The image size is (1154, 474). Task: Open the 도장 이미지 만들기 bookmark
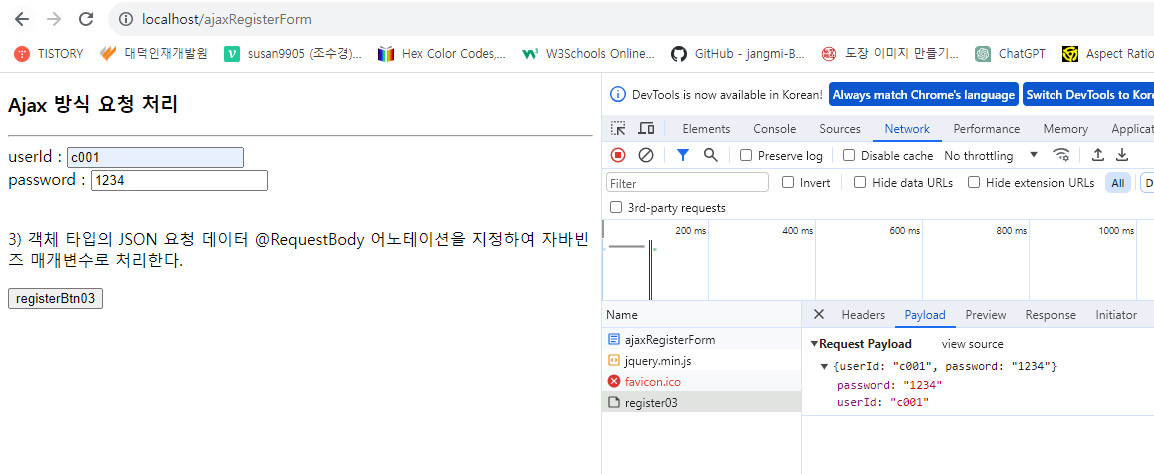(891, 54)
